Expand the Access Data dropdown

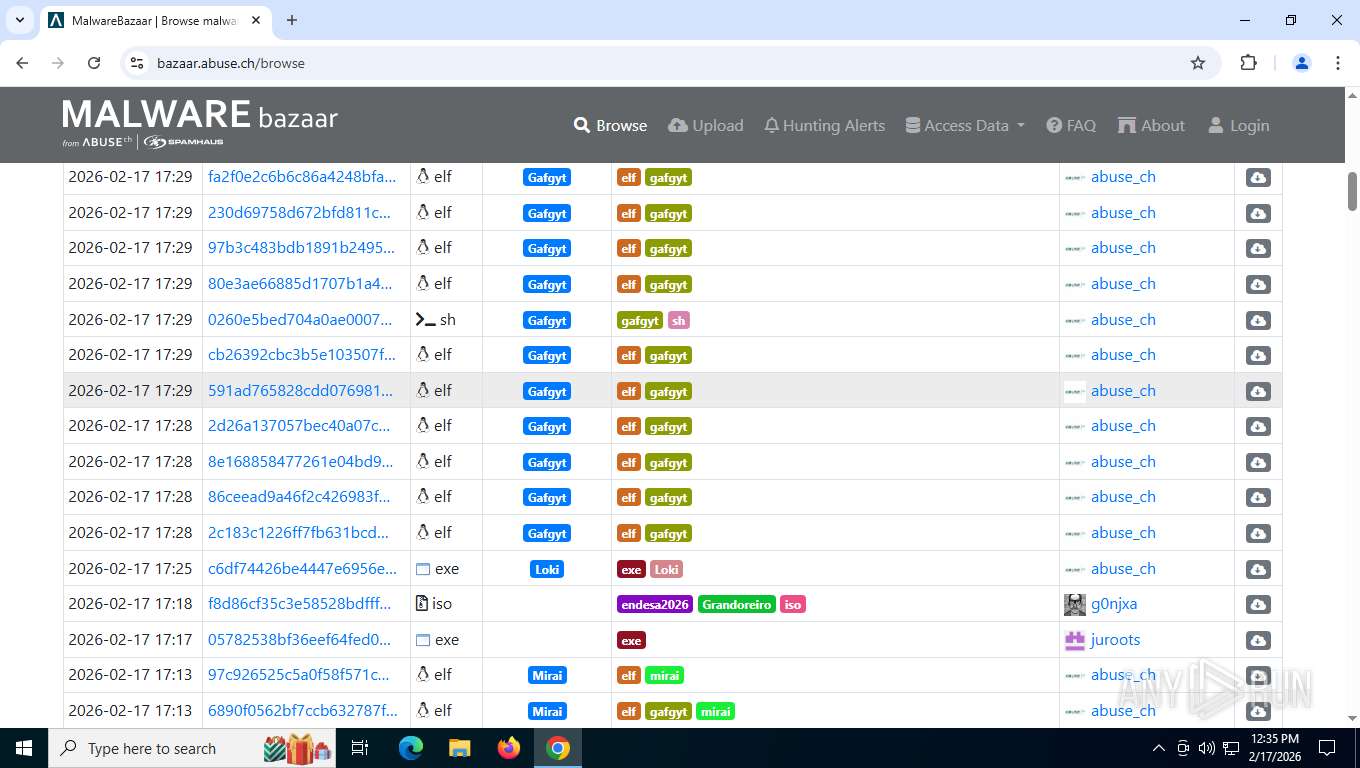(965, 125)
